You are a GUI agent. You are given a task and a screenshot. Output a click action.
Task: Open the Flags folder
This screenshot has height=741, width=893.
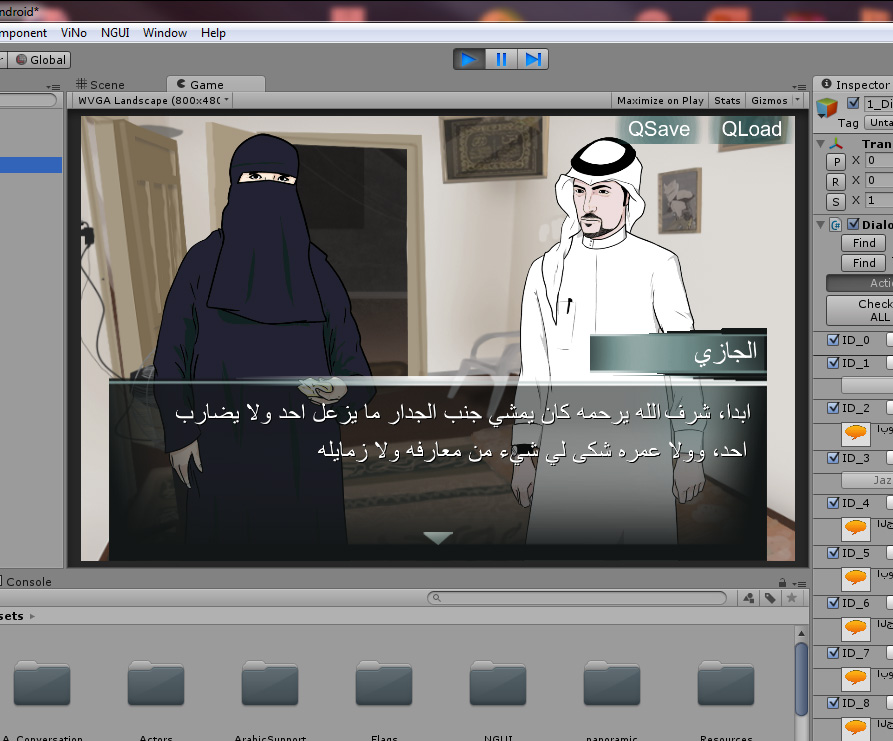384,683
